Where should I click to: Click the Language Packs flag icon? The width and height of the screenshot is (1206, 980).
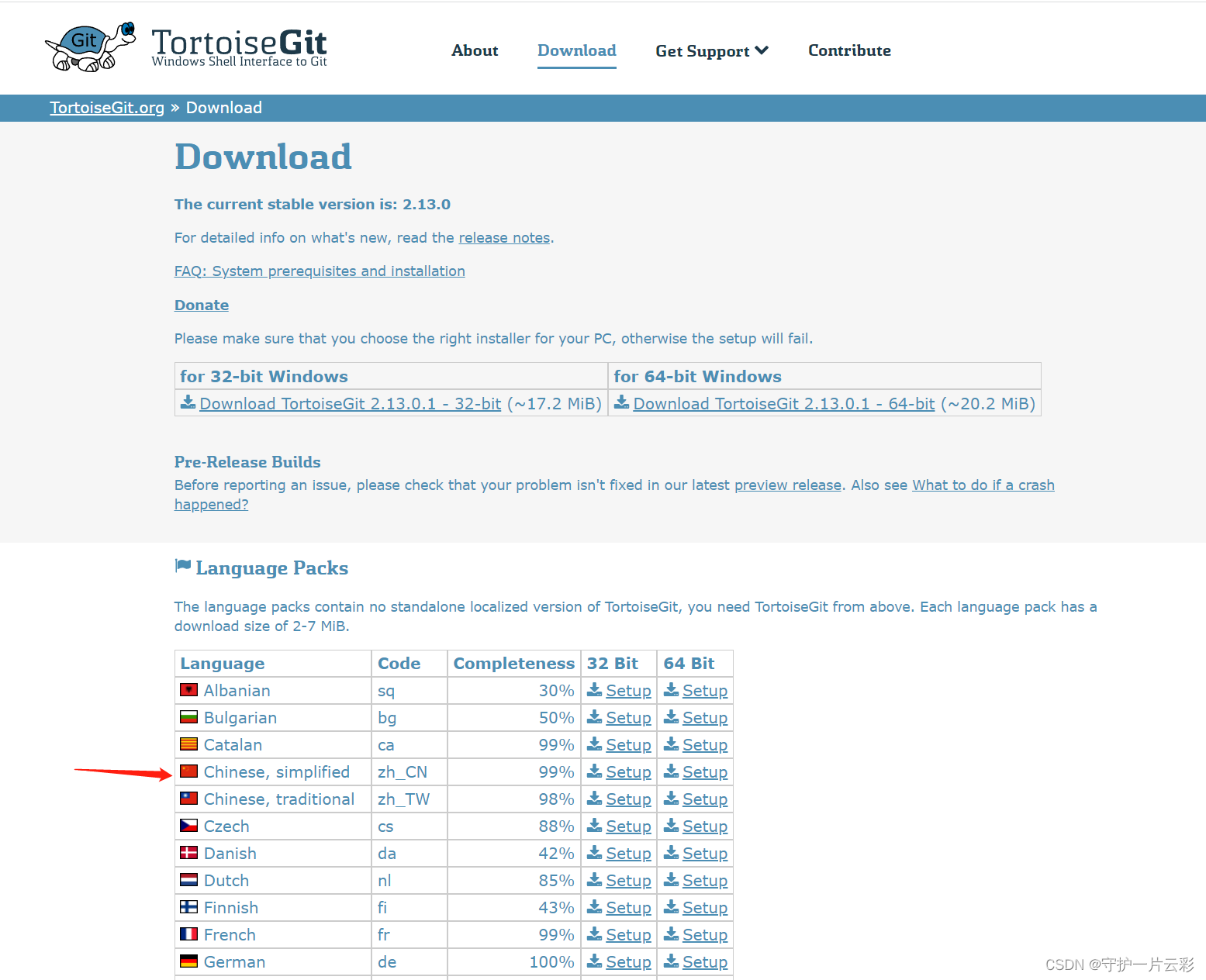tap(183, 566)
